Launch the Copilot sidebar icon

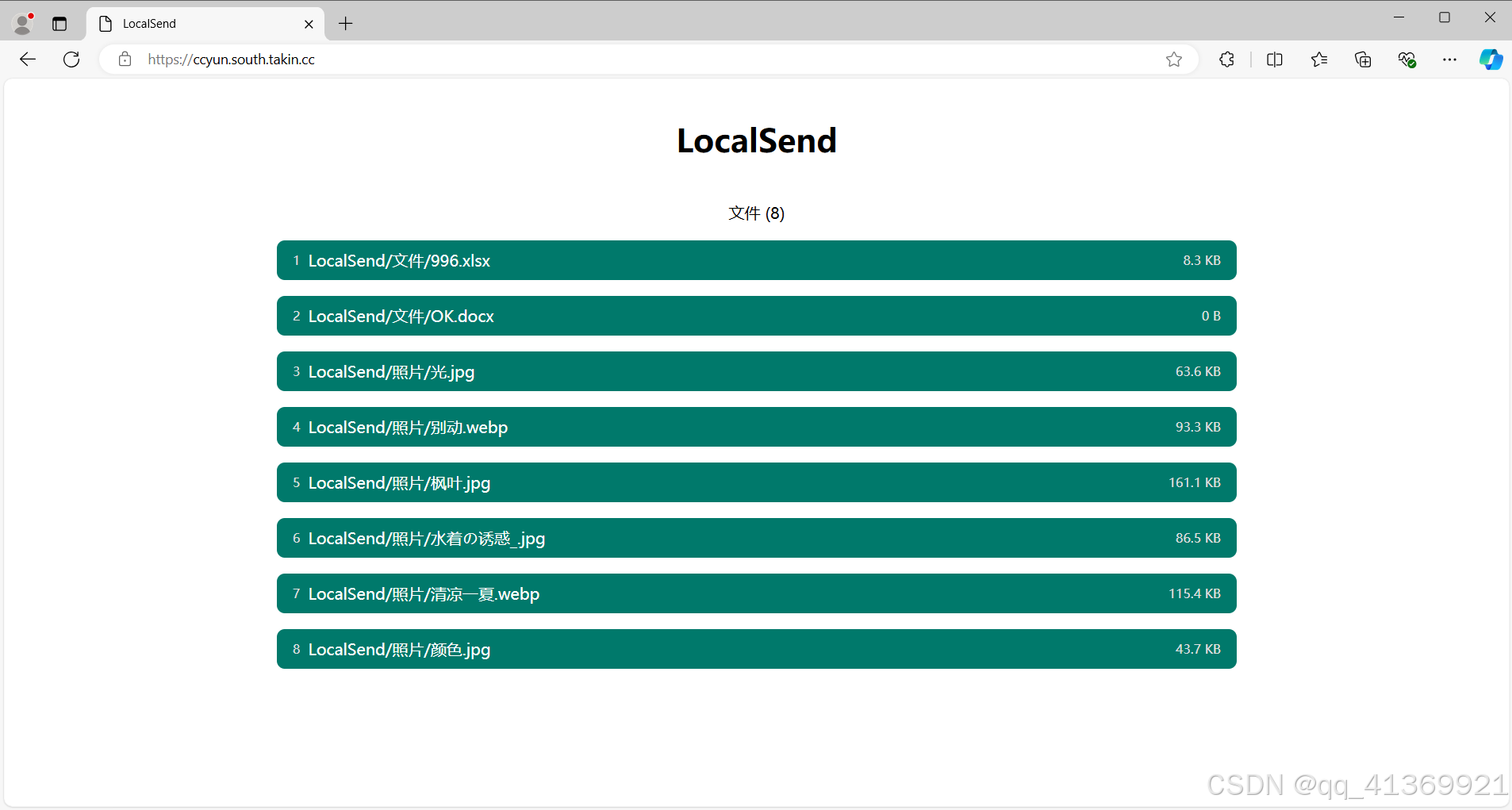pyautogui.click(x=1491, y=60)
